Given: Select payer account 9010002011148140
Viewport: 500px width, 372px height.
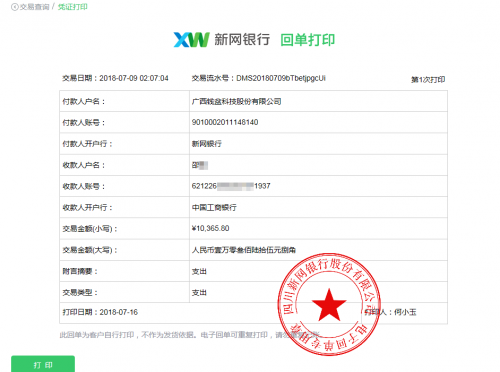Looking at the screenshot, I should (x=225, y=122).
